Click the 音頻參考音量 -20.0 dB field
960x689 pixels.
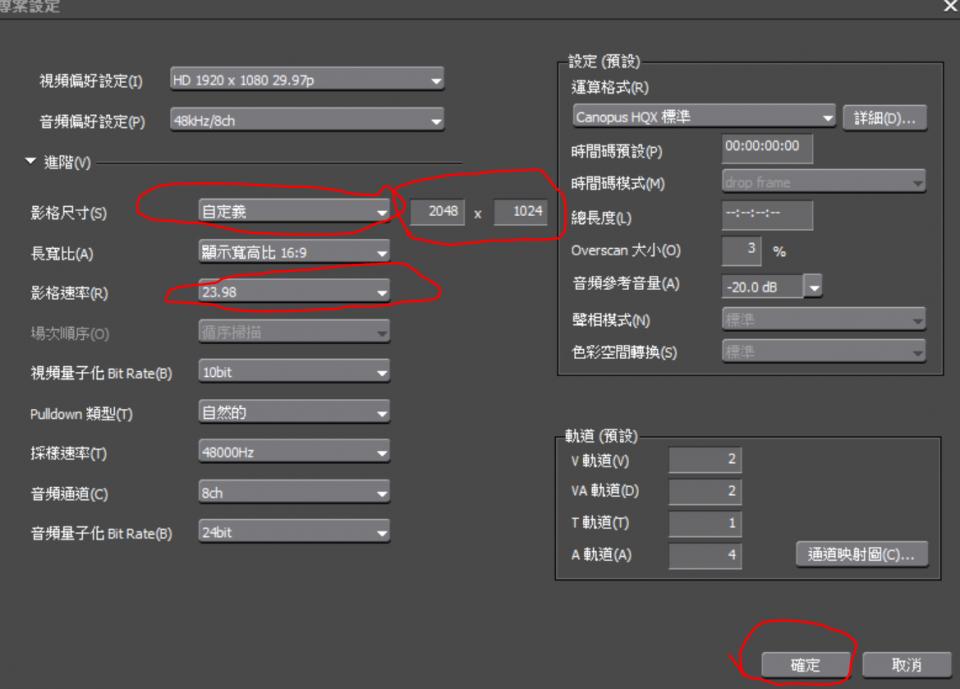[762, 286]
